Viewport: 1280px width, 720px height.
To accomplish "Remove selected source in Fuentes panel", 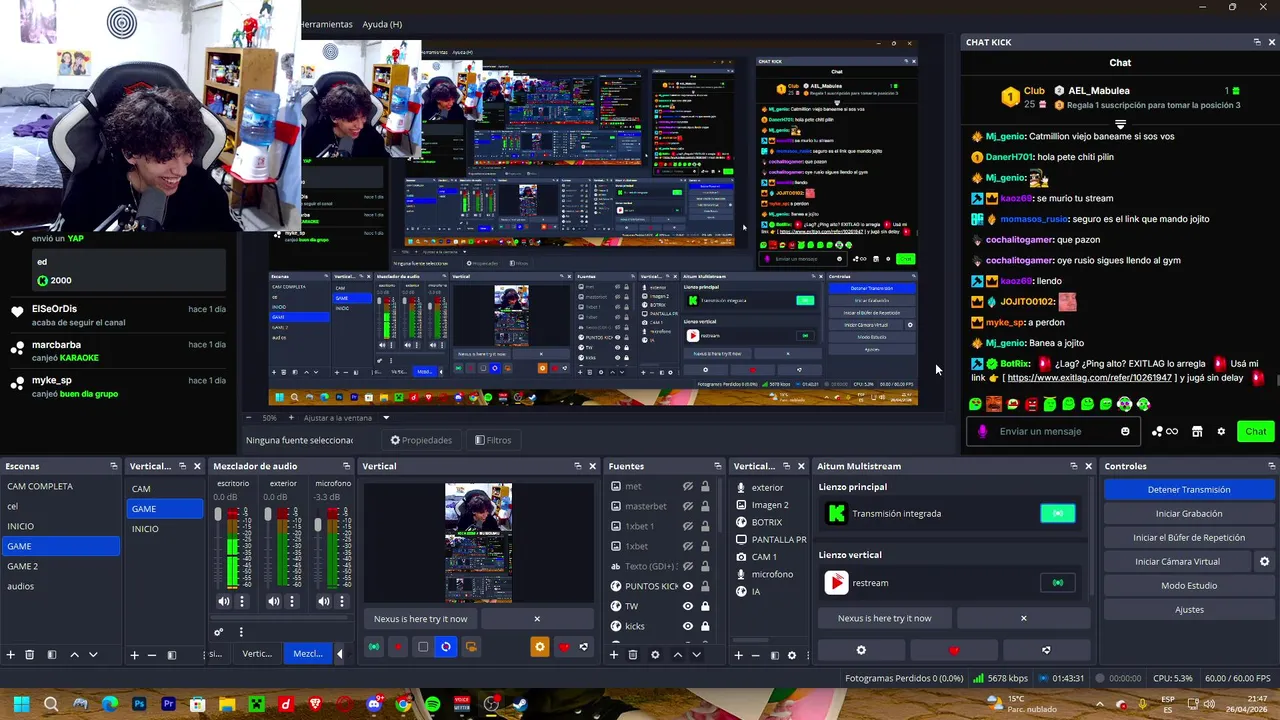I will 633,655.
